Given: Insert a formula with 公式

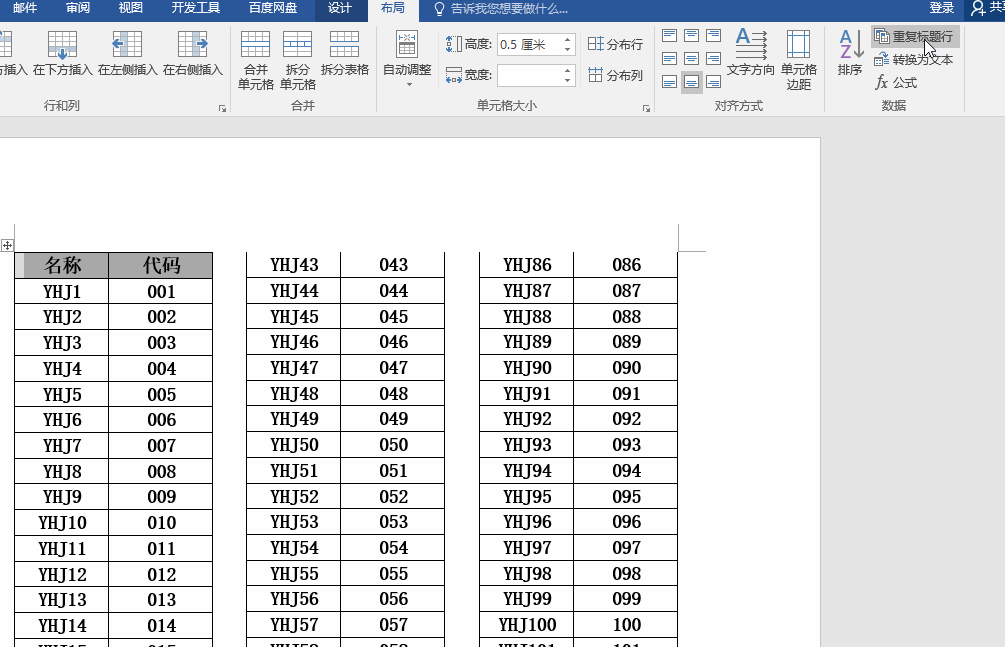Looking at the screenshot, I should point(896,83).
